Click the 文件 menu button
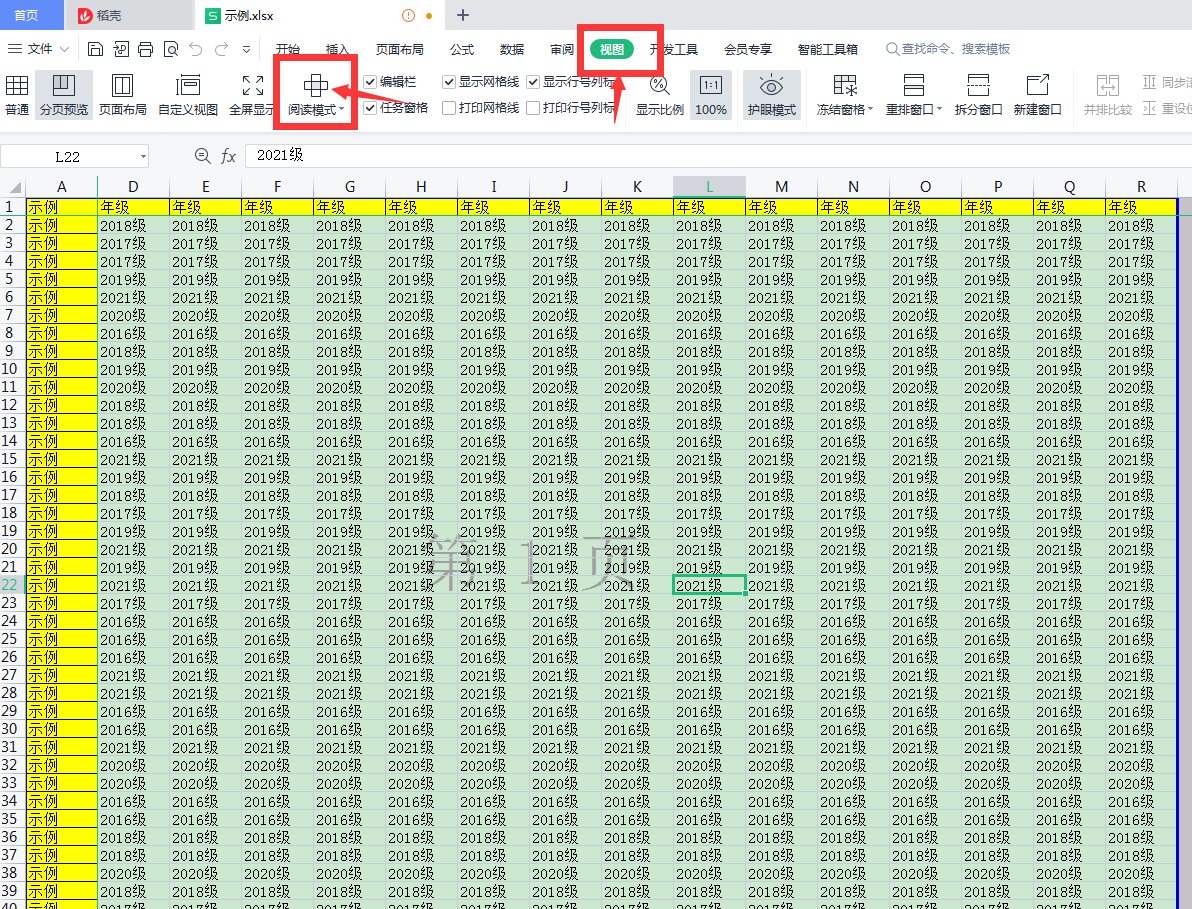Viewport: 1192px width, 909px height. pos(40,49)
